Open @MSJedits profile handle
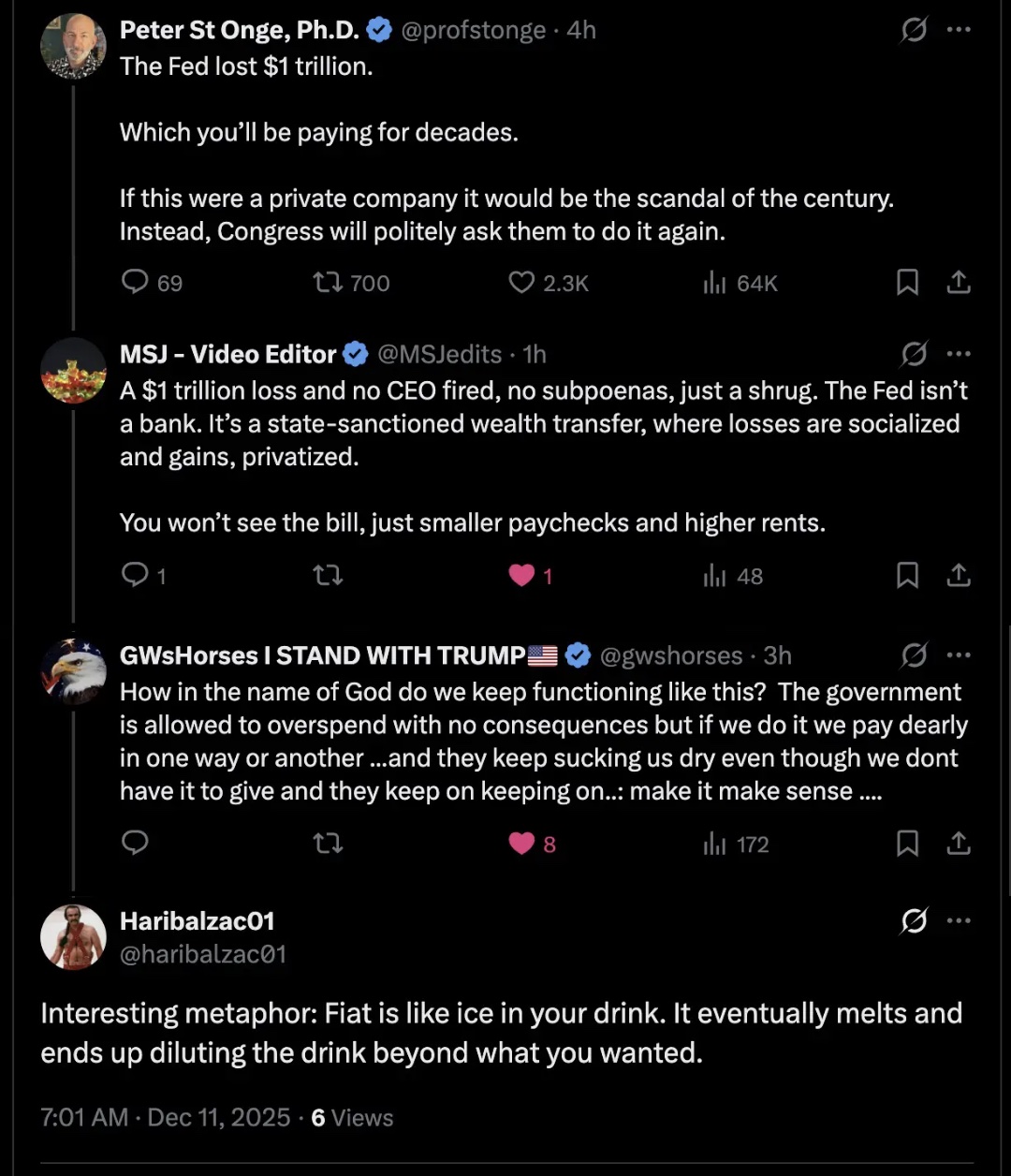The width and height of the screenshot is (1011, 1176). click(439, 354)
